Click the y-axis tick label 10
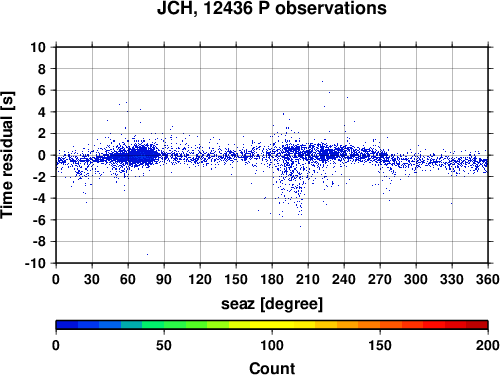Viewport: 500px width, 375px height. tap(38, 47)
